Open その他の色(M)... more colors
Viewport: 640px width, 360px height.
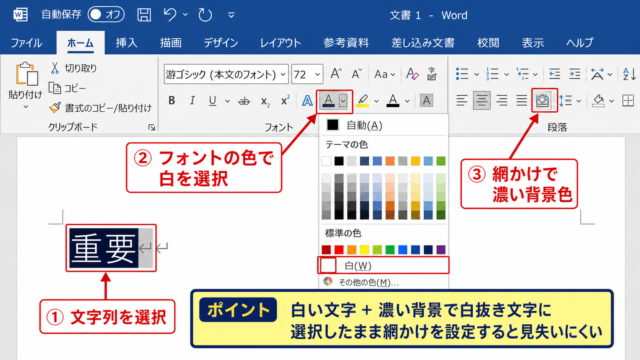point(384,282)
